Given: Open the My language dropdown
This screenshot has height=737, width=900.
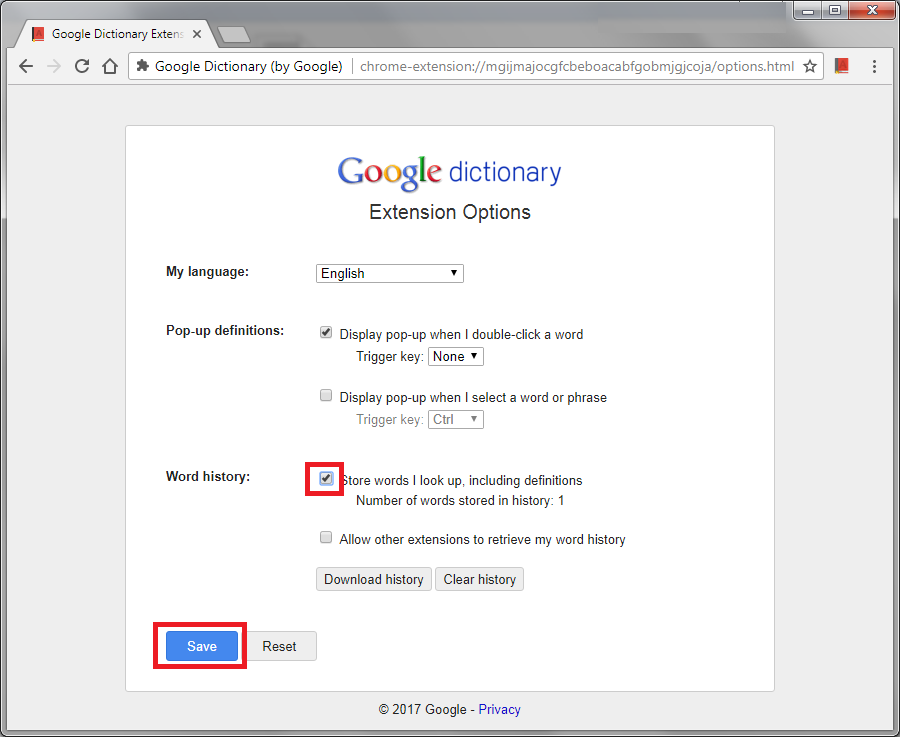Looking at the screenshot, I should [x=390, y=273].
